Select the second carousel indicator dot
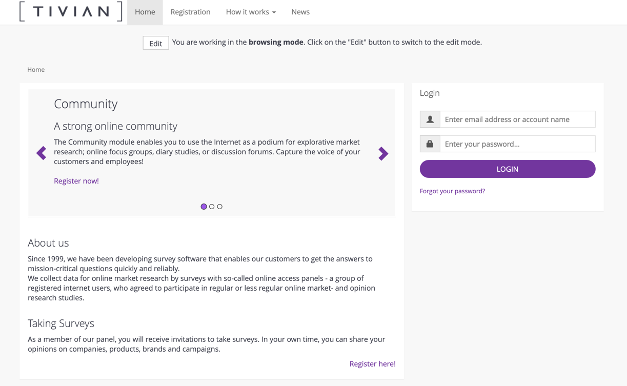This screenshot has width=627, height=386. [212, 206]
